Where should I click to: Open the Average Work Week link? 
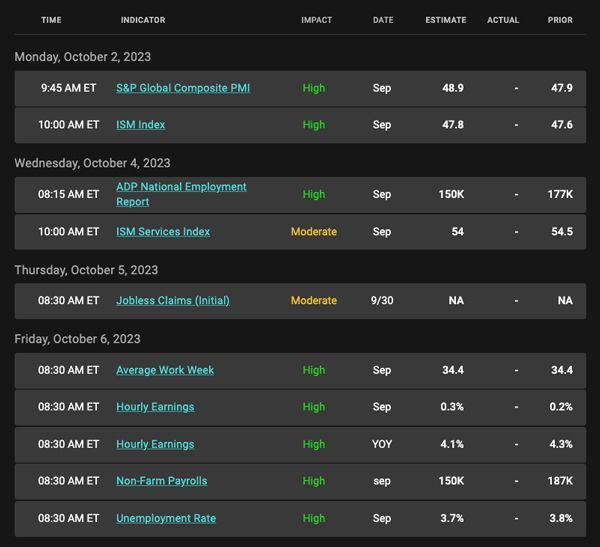[165, 370]
